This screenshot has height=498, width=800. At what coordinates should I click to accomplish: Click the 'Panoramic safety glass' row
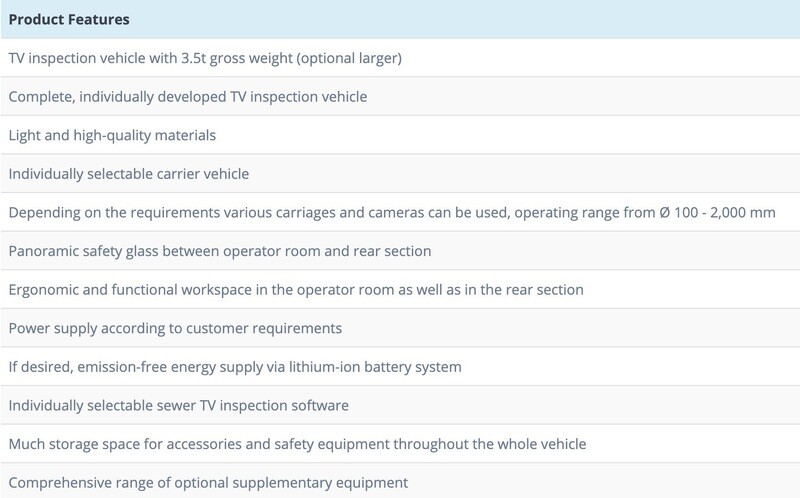point(220,251)
